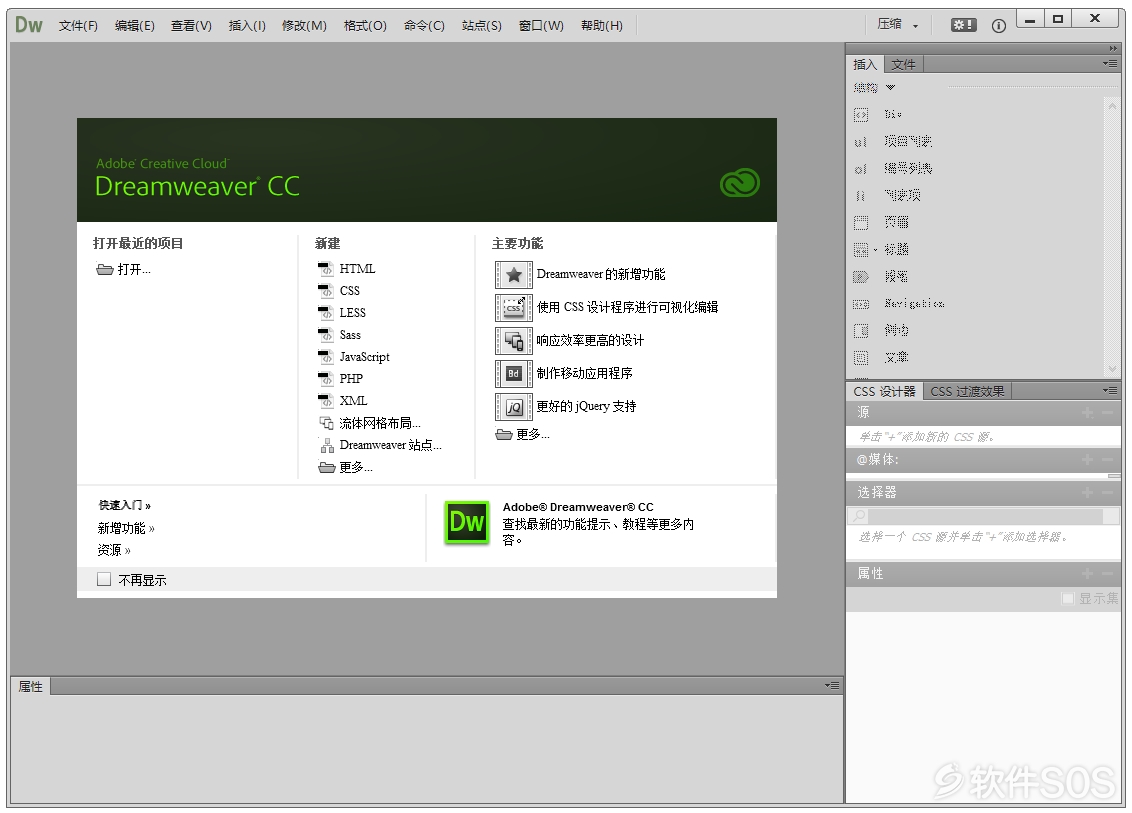Open the sync settings icon in top bar
Viewport: 1132px width, 813px height.
[963, 25]
